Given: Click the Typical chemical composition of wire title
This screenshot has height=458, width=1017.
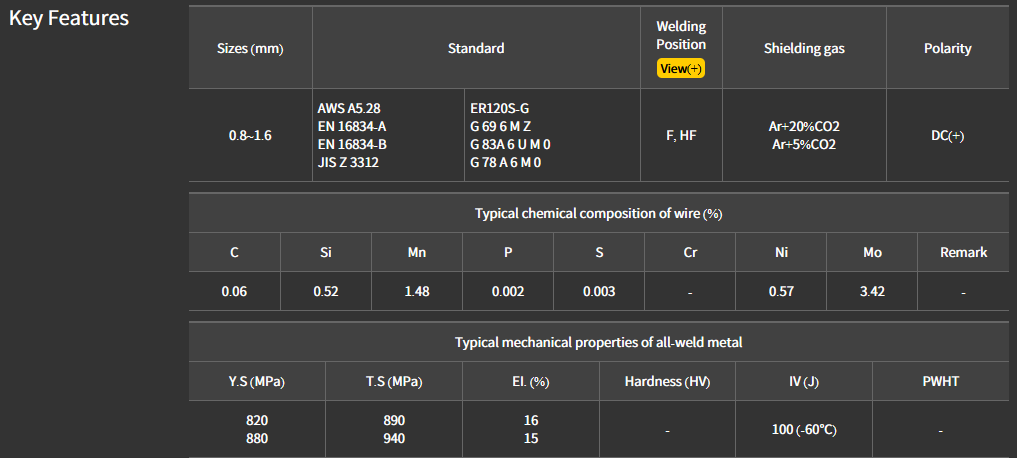Looking at the screenshot, I should click(x=598, y=213).
